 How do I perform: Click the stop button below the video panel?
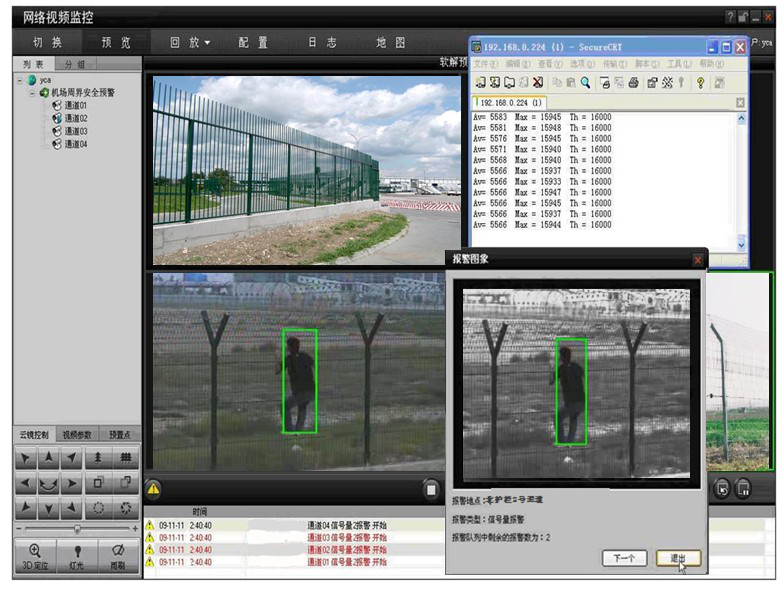(431, 489)
